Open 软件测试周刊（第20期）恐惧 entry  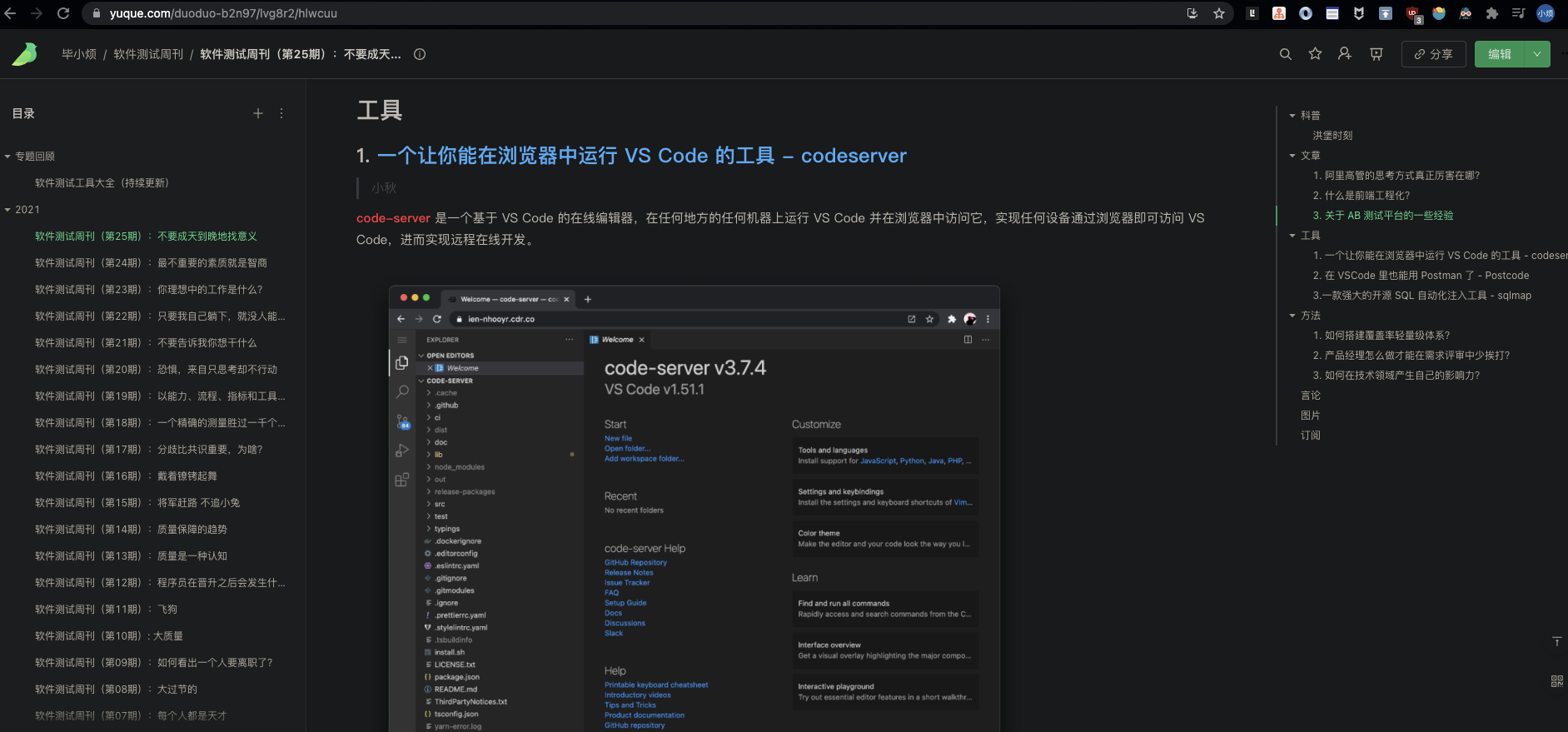click(156, 370)
